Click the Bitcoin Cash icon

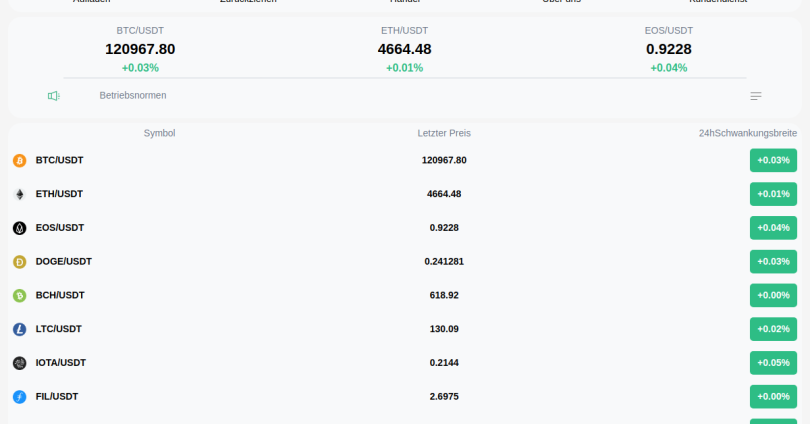tap(19, 296)
